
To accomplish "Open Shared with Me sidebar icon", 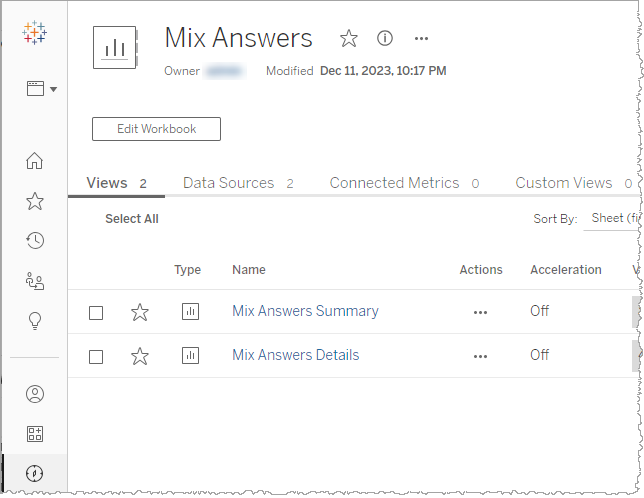I will coord(34,281).
